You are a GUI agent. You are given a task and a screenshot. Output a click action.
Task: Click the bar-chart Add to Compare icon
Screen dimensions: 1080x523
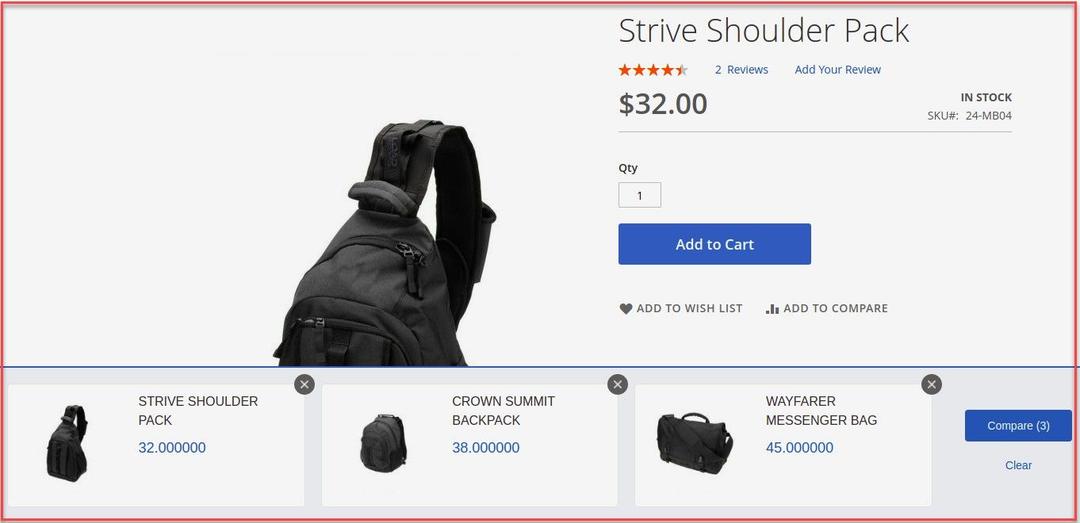pyautogui.click(x=772, y=309)
